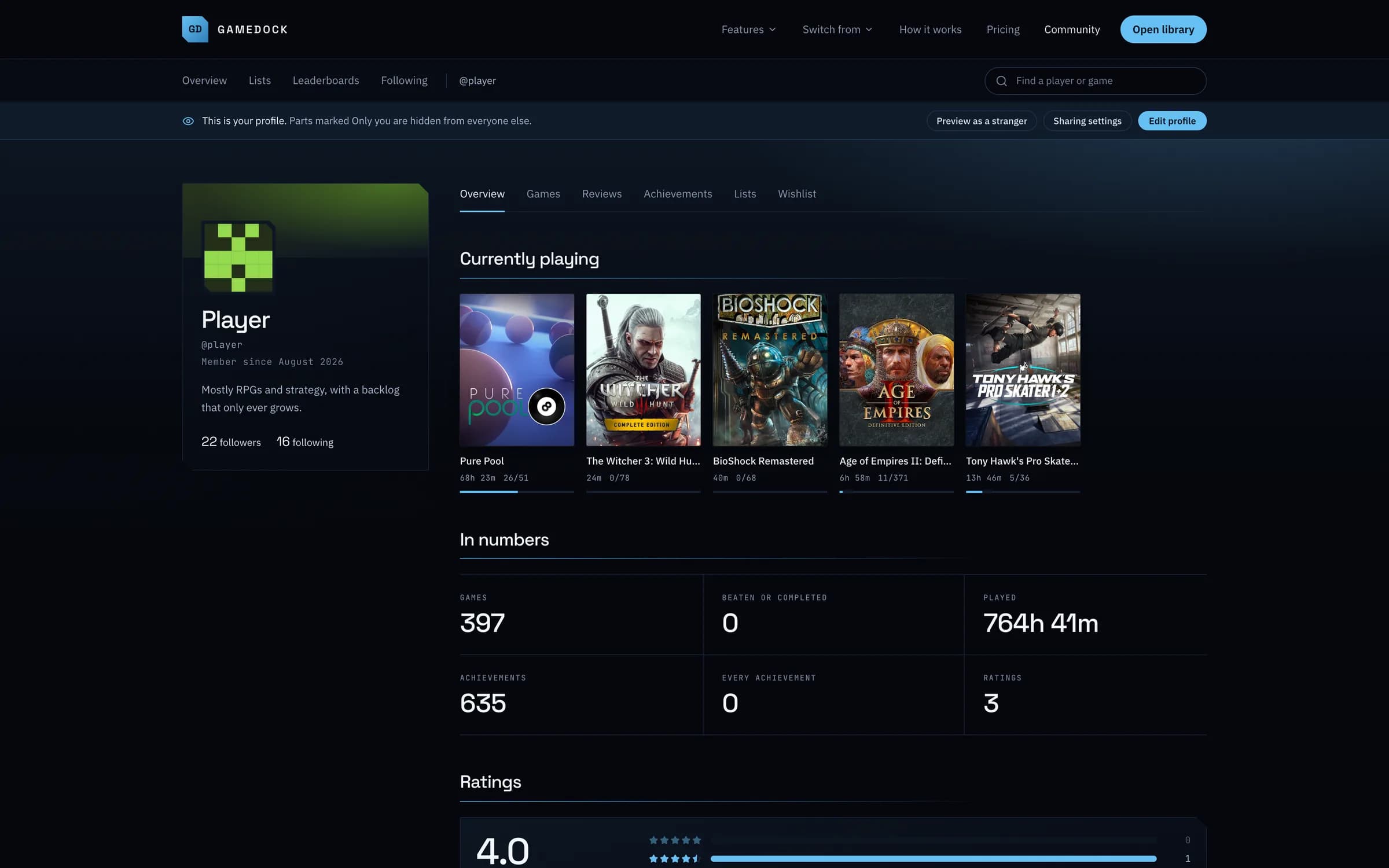Click the Tony Hawk progress bar
Viewport: 1389px width, 868px height.
pyautogui.click(x=1023, y=492)
